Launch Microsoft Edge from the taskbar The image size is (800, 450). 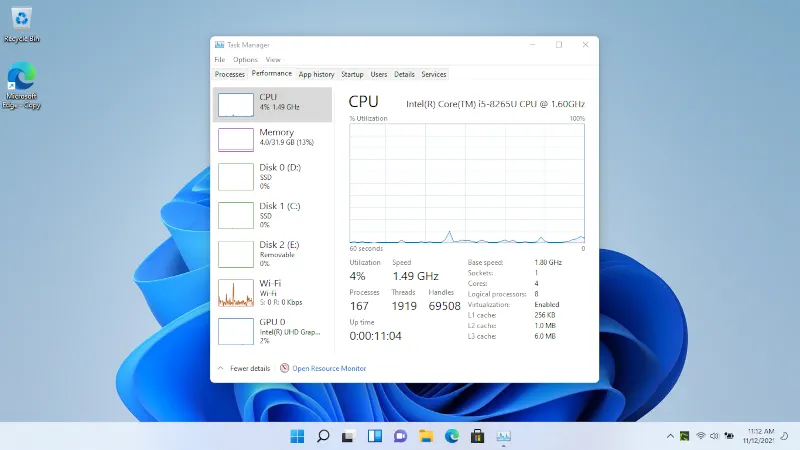click(452, 436)
